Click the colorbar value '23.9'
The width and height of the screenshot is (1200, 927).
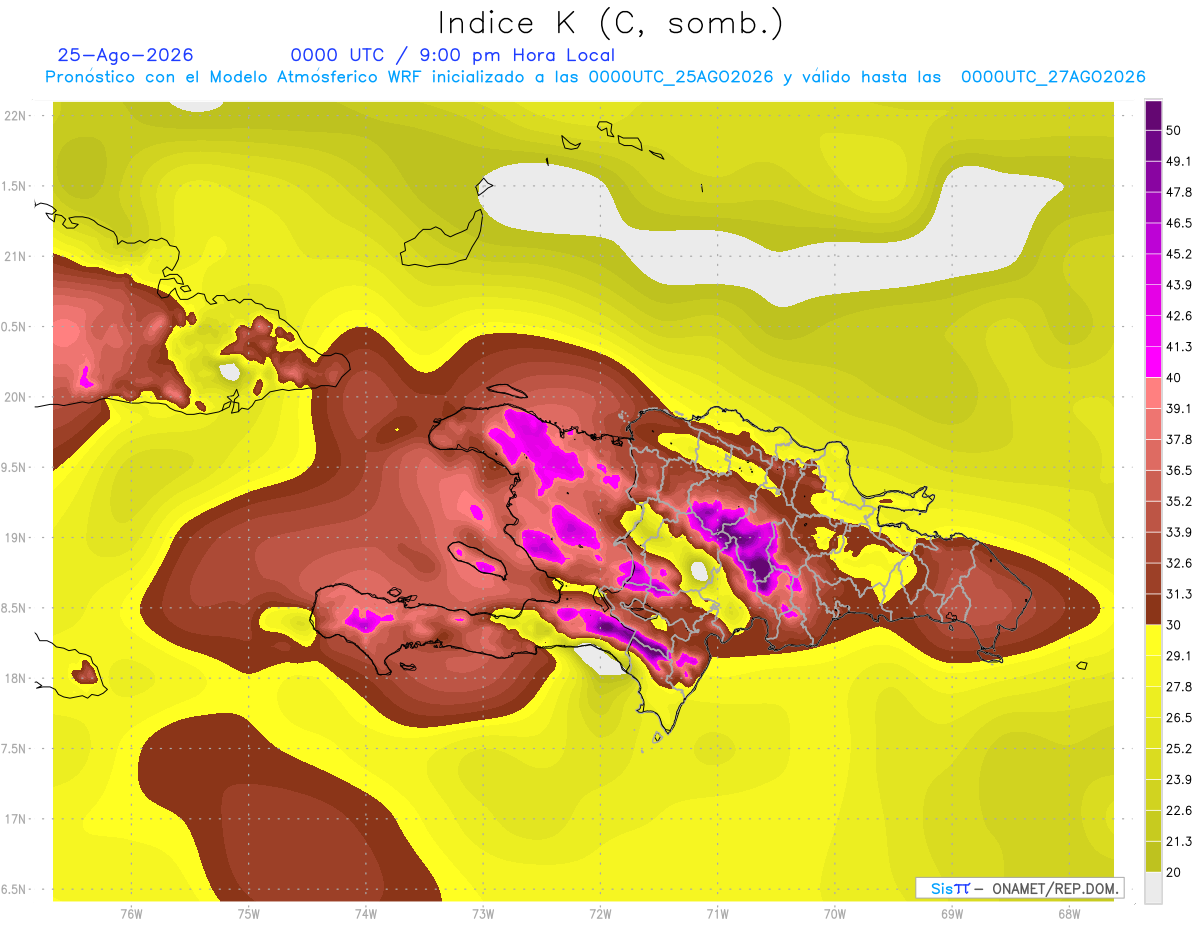[1178, 780]
